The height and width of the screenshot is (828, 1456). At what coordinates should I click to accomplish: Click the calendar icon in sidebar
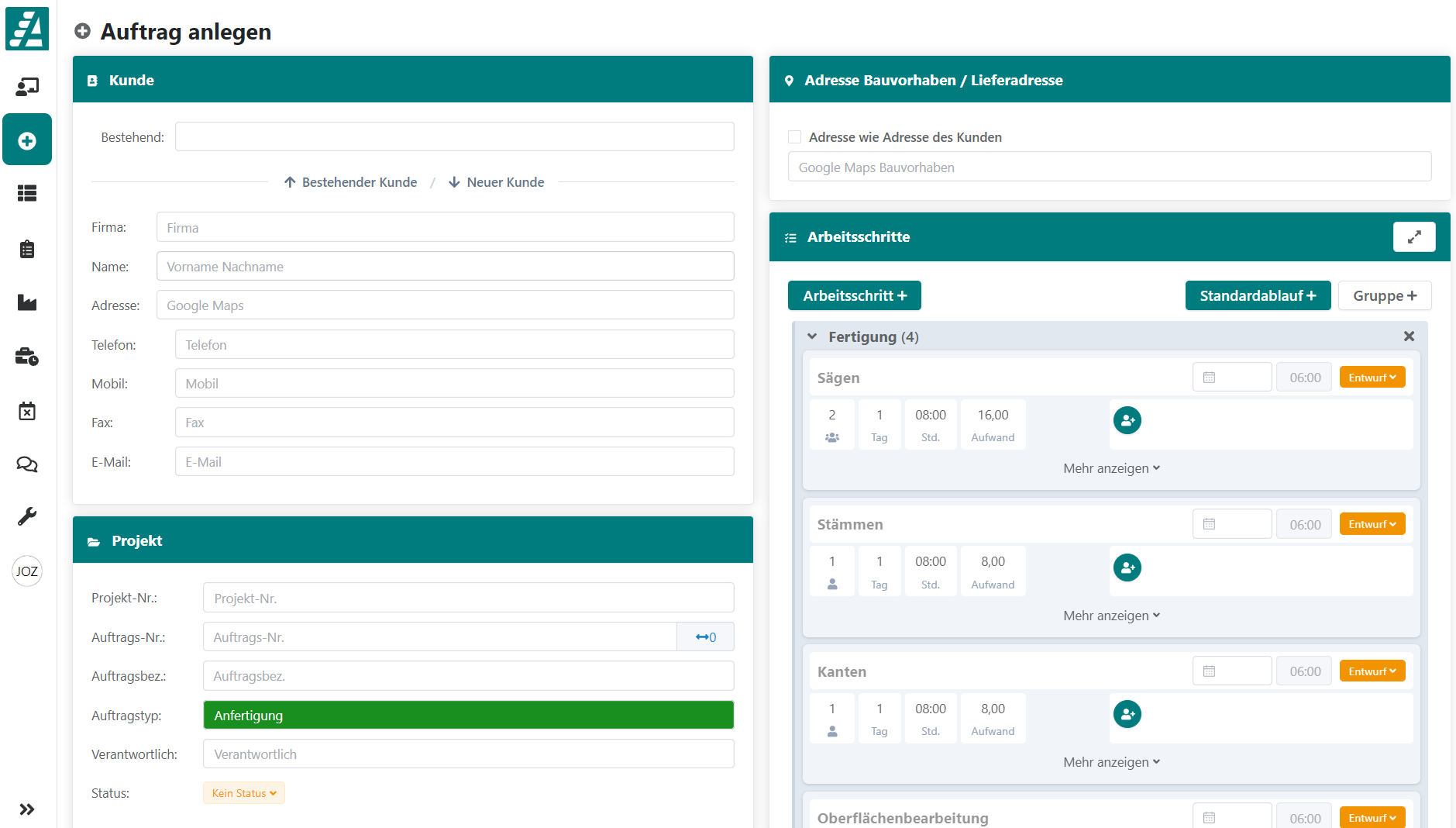(27, 411)
